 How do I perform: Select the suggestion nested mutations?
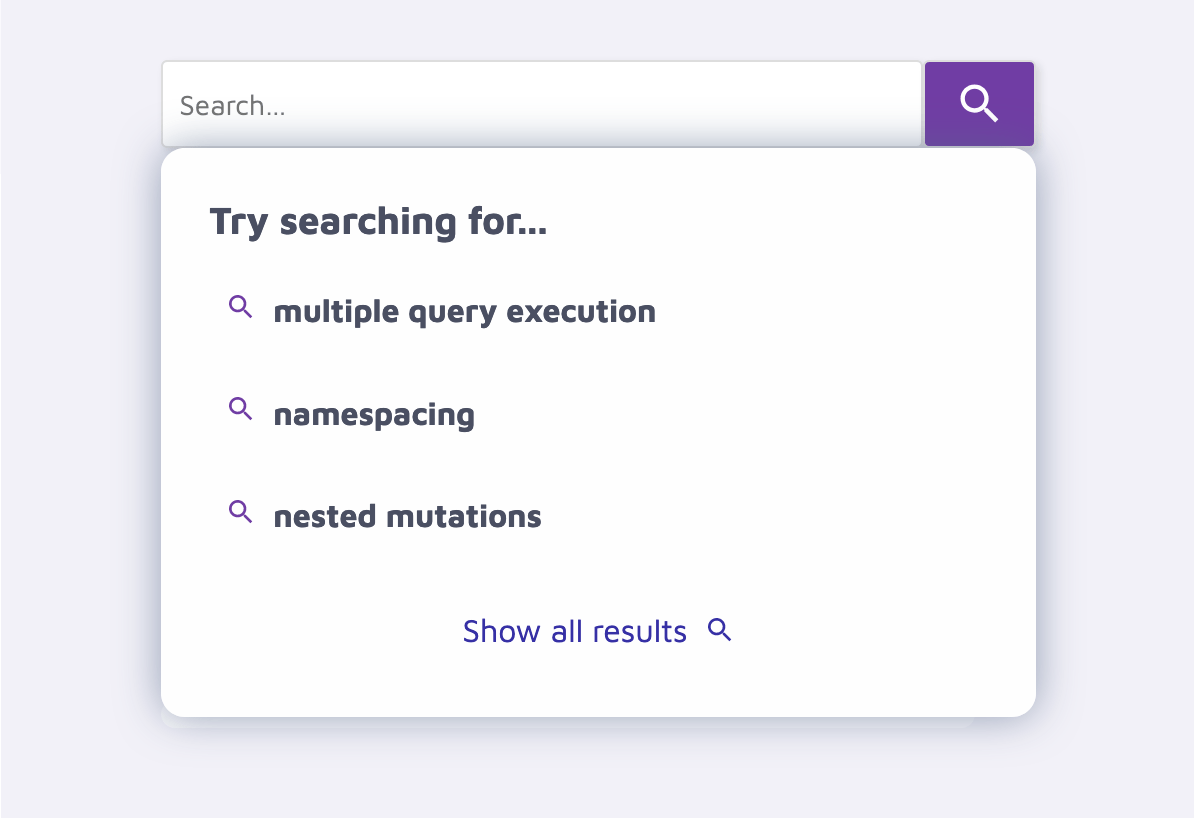(407, 517)
